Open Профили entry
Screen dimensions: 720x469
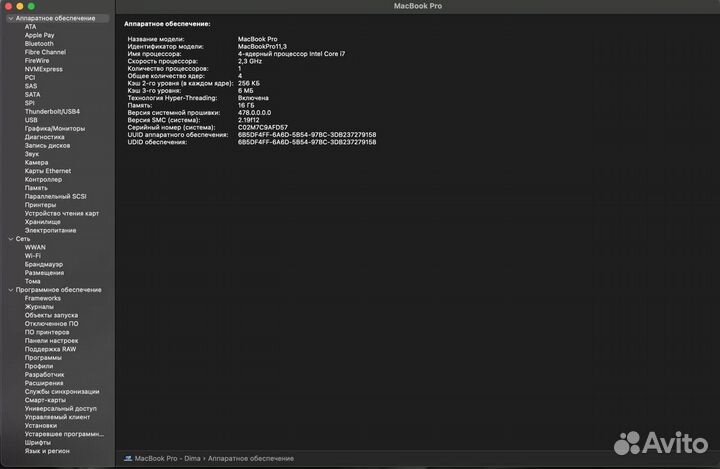coord(39,367)
